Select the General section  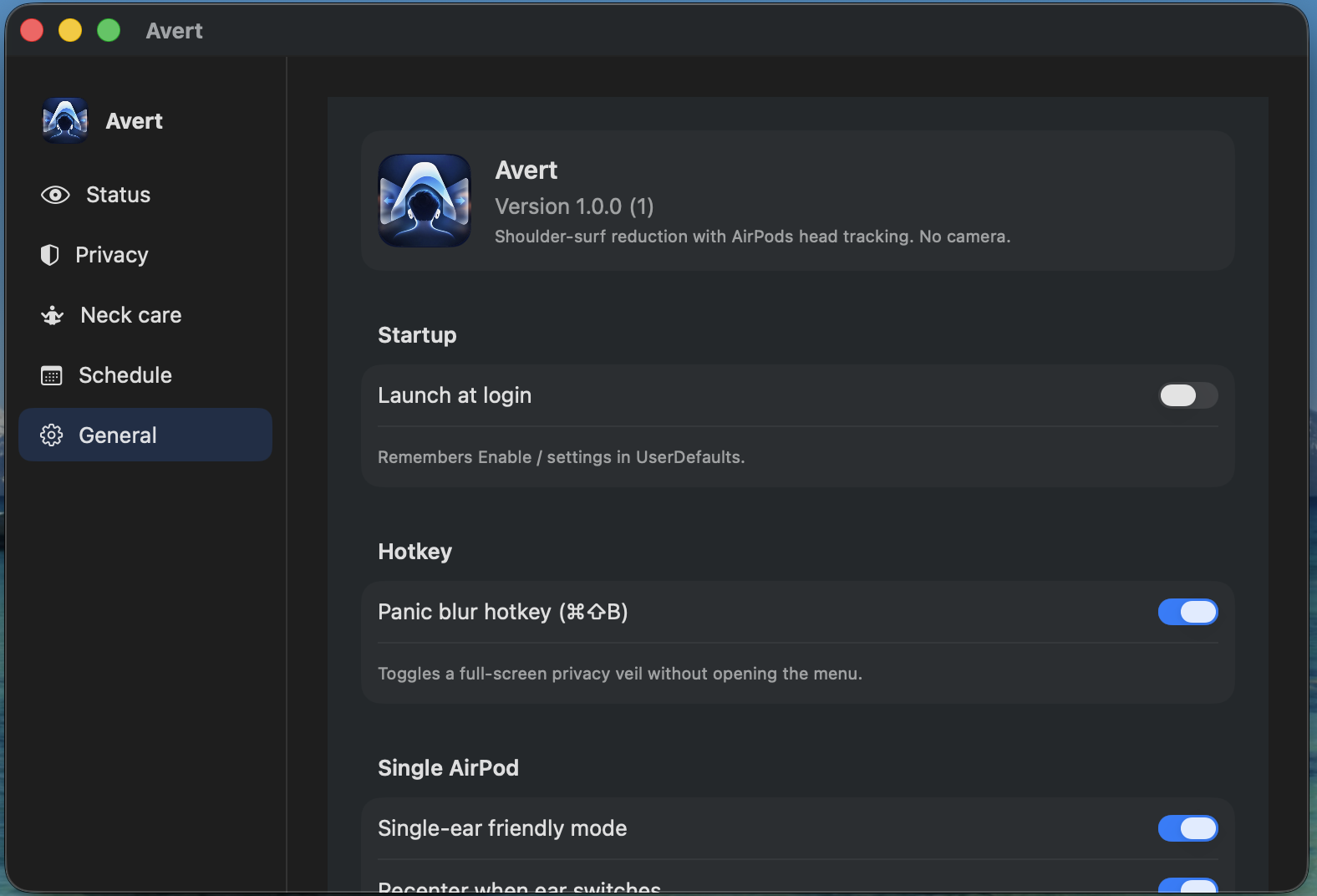(145, 435)
